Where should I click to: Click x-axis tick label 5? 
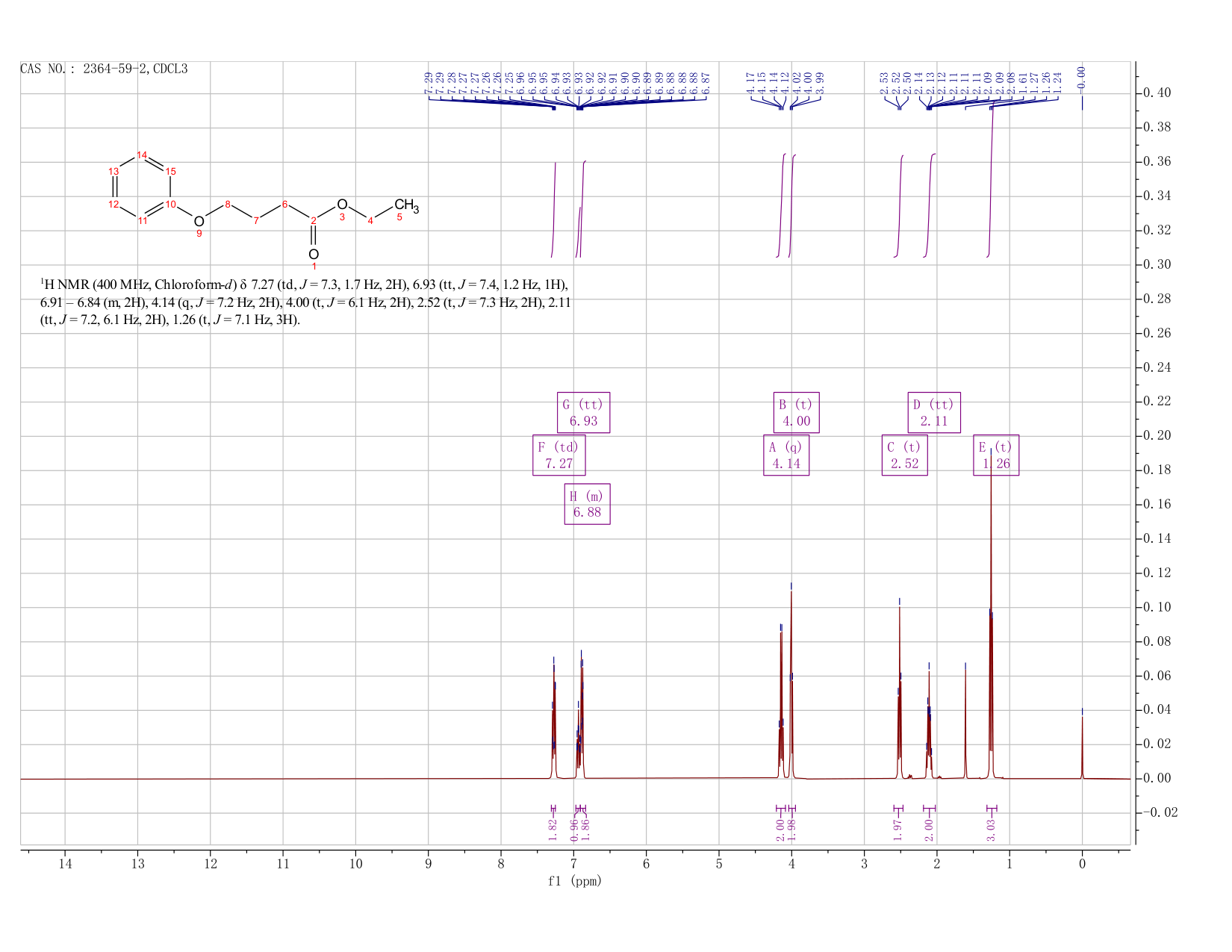[x=719, y=864]
